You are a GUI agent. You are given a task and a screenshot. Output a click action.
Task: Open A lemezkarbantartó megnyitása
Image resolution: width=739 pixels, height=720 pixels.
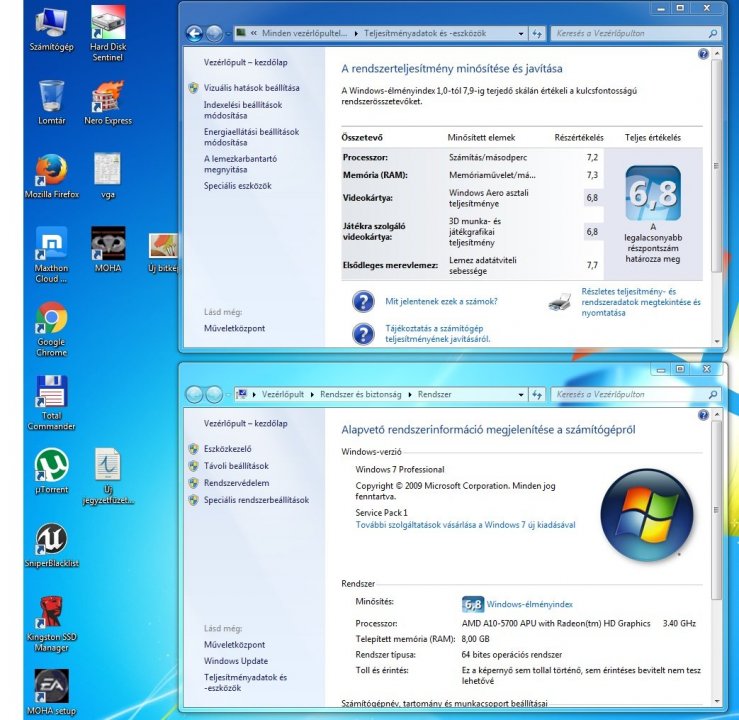coord(240,164)
